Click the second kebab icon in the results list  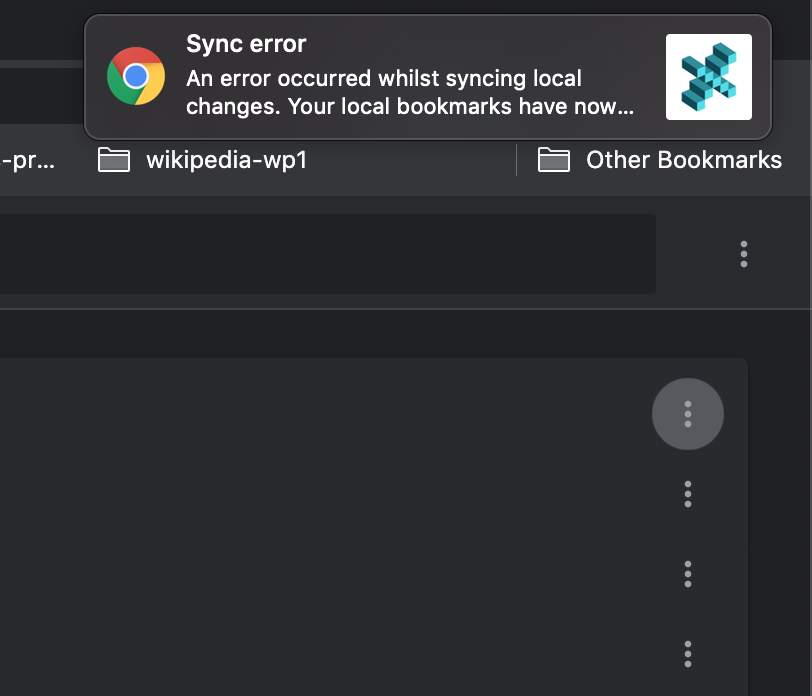[688, 494]
